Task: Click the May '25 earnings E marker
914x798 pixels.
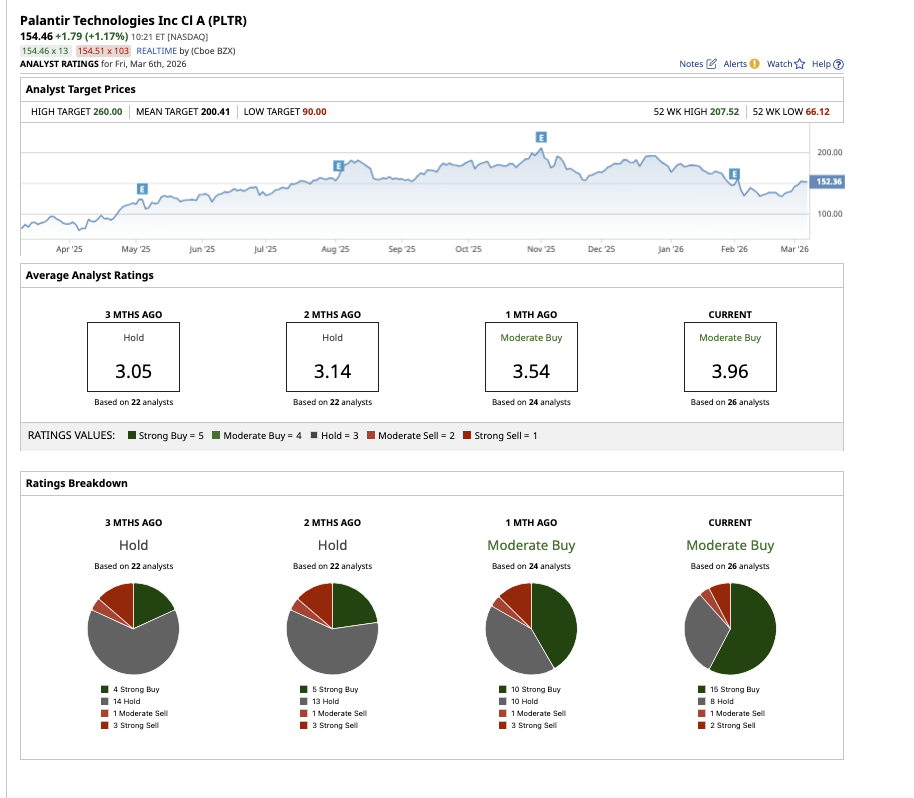Action: click(x=142, y=189)
